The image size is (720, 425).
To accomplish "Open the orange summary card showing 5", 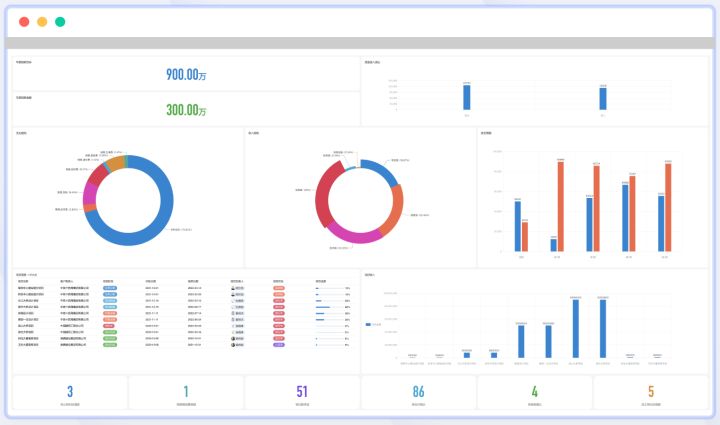I will pyautogui.click(x=650, y=393).
